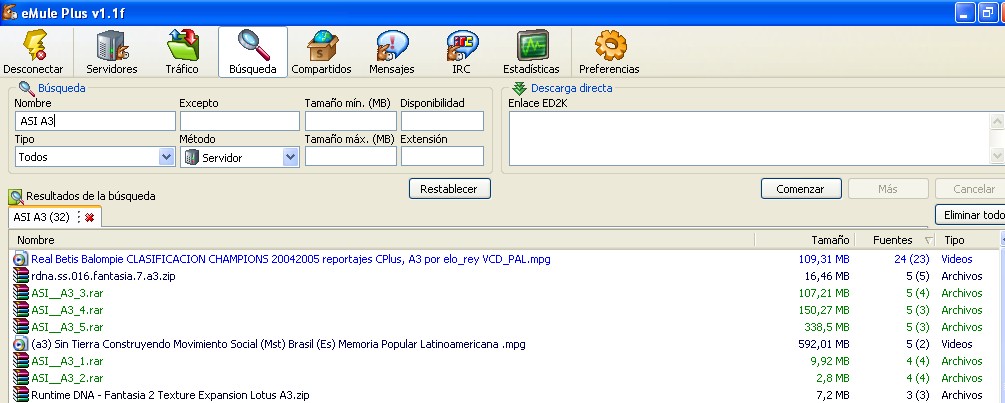Image resolution: width=1005 pixels, height=403 pixels.
Task: Select the Búsqueda search toolbar icon
Action: click(x=253, y=52)
